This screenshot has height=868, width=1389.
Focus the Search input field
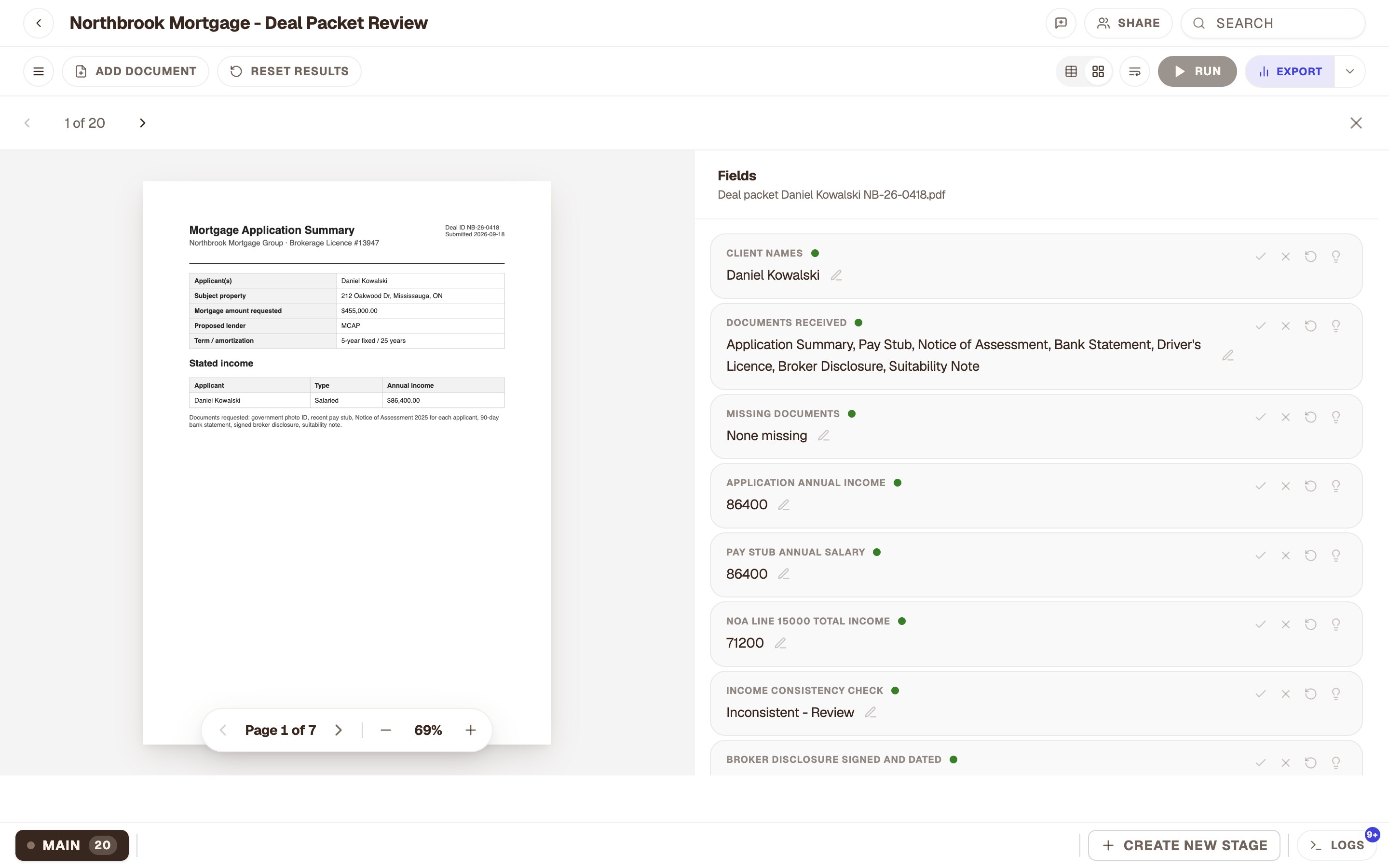(x=1273, y=23)
